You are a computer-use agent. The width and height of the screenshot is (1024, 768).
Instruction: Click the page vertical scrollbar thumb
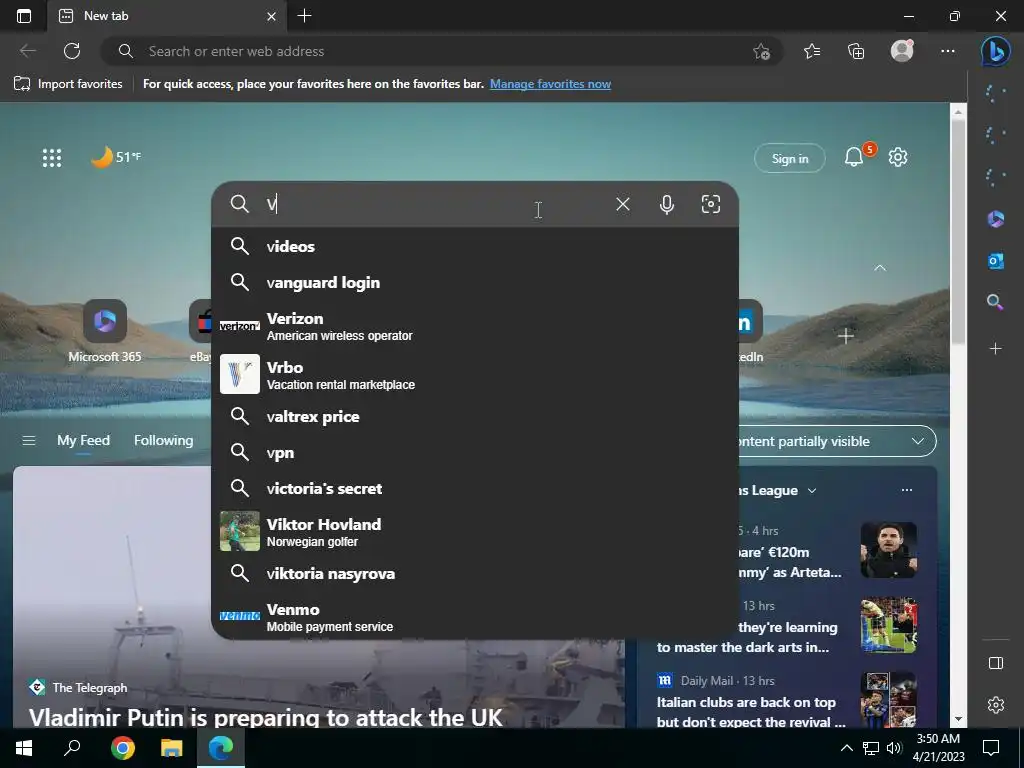pyautogui.click(x=957, y=232)
